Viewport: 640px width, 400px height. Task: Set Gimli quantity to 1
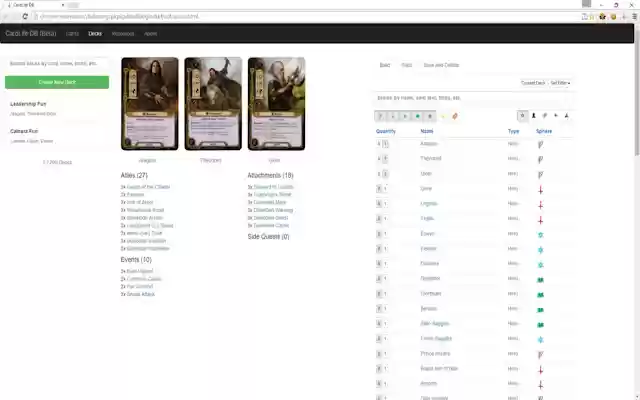tap(385, 189)
